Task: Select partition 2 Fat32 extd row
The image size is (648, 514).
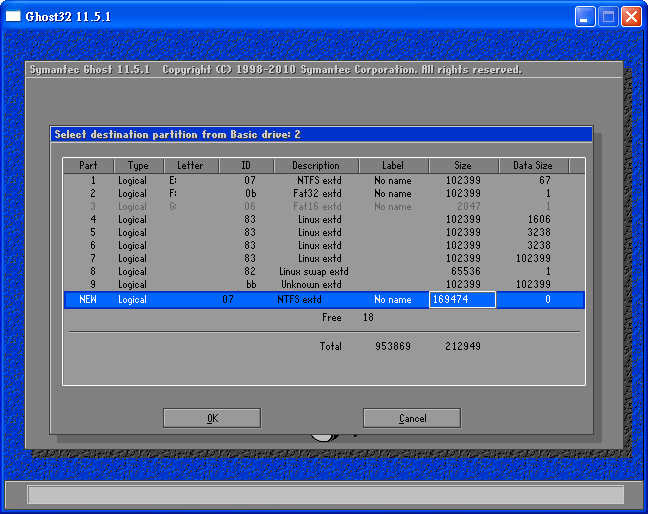Action: [x=324, y=193]
